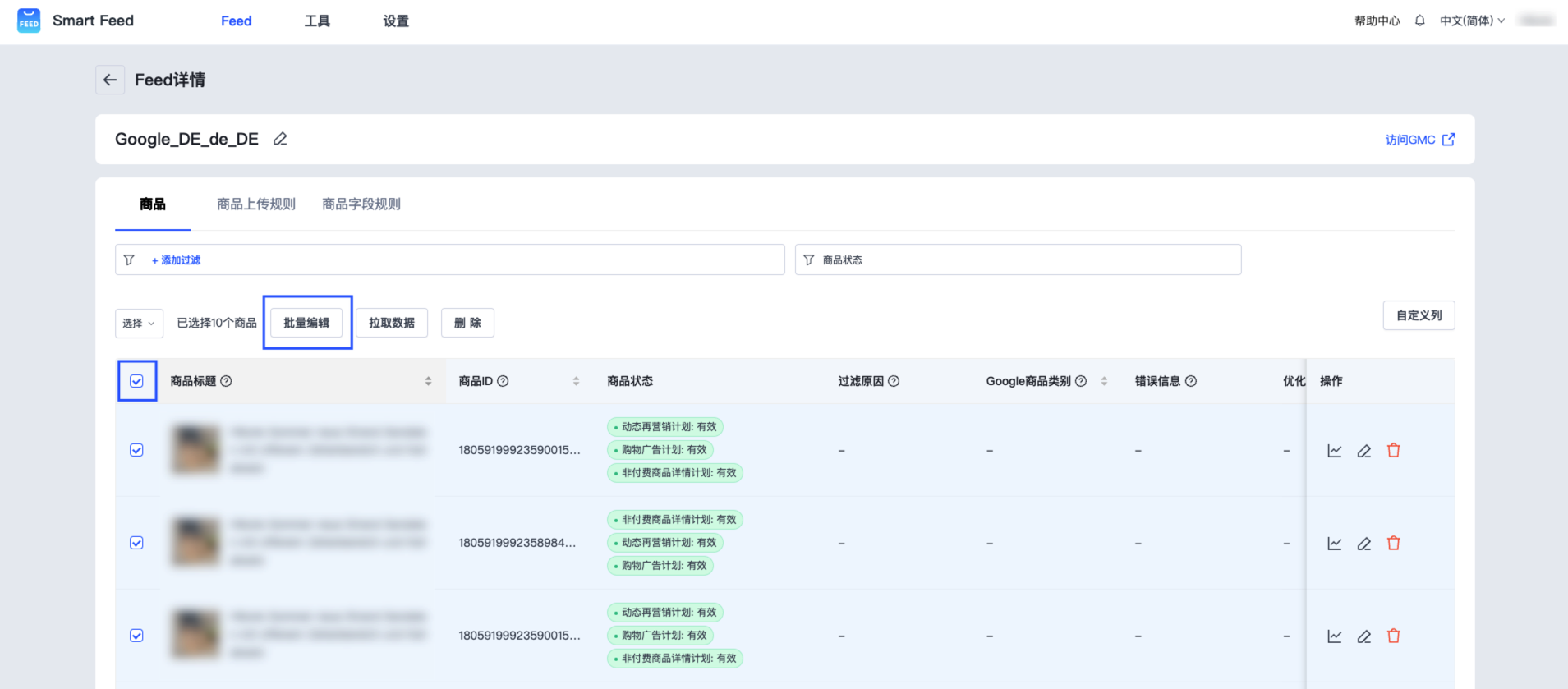Toggle the second product row checkbox
The image size is (1568, 689).
pyautogui.click(x=136, y=543)
